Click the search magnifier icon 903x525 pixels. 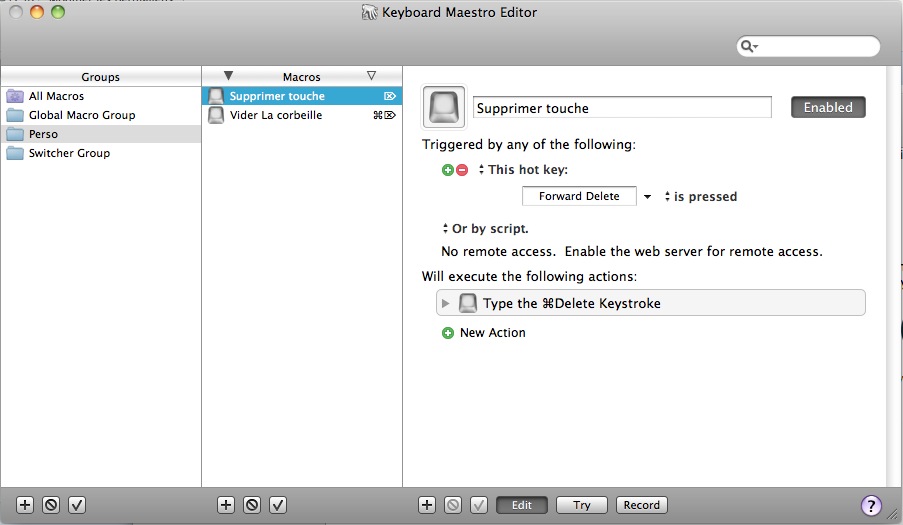[748, 46]
